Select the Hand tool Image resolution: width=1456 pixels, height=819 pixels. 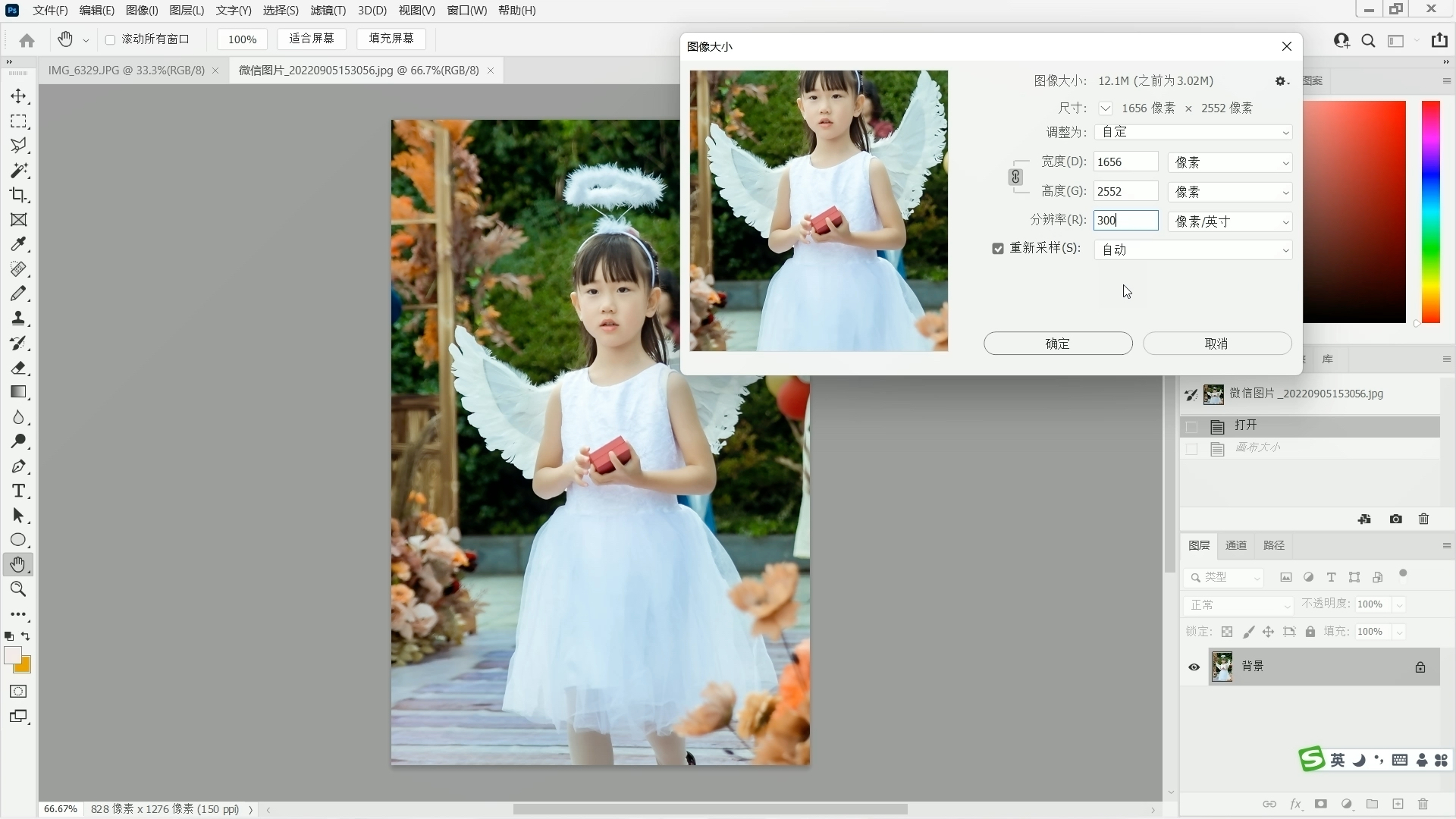pyautogui.click(x=19, y=564)
